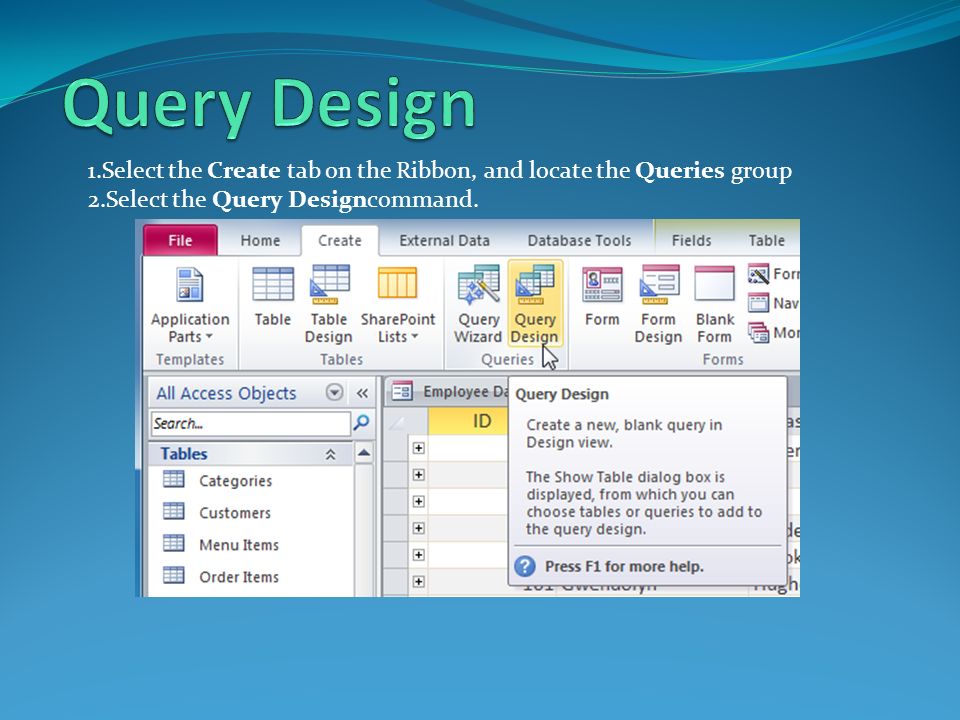The width and height of the screenshot is (960, 720).
Task: Click the Customers table icon
Action: pos(173,511)
